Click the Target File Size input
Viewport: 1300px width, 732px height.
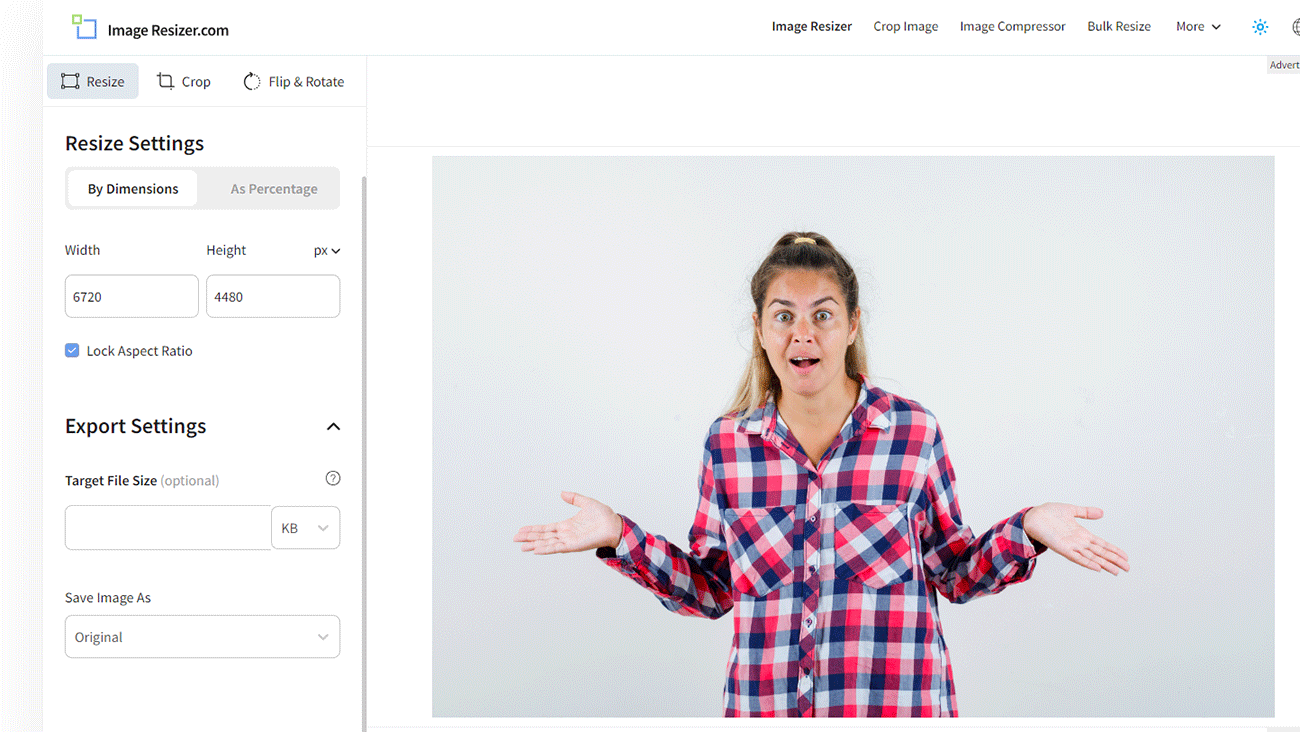[168, 528]
